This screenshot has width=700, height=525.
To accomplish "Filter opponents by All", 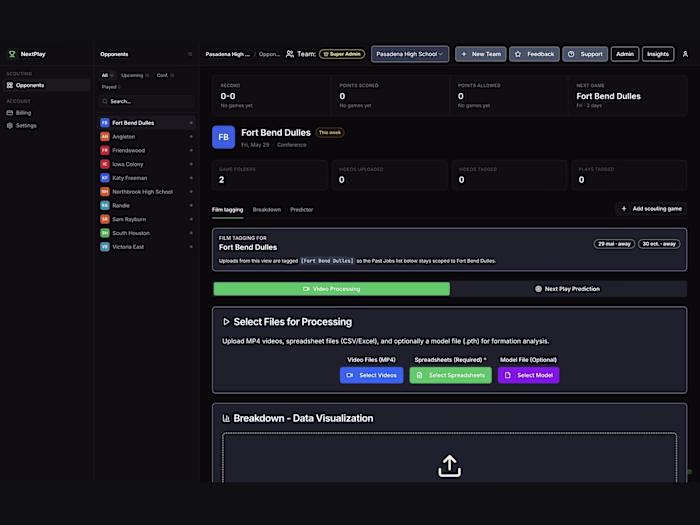I will coord(107,75).
